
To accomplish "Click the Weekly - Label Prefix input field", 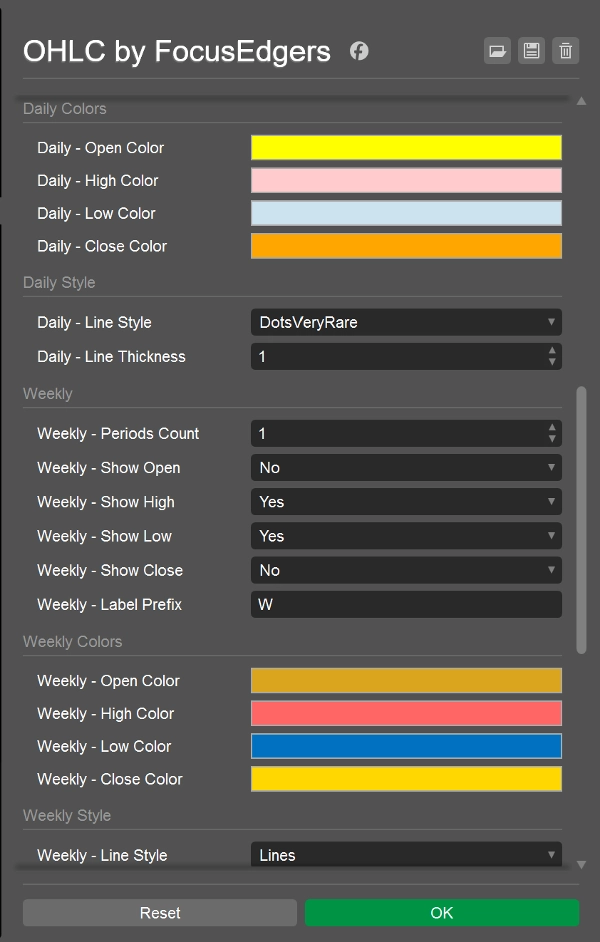I will pyautogui.click(x=406, y=604).
